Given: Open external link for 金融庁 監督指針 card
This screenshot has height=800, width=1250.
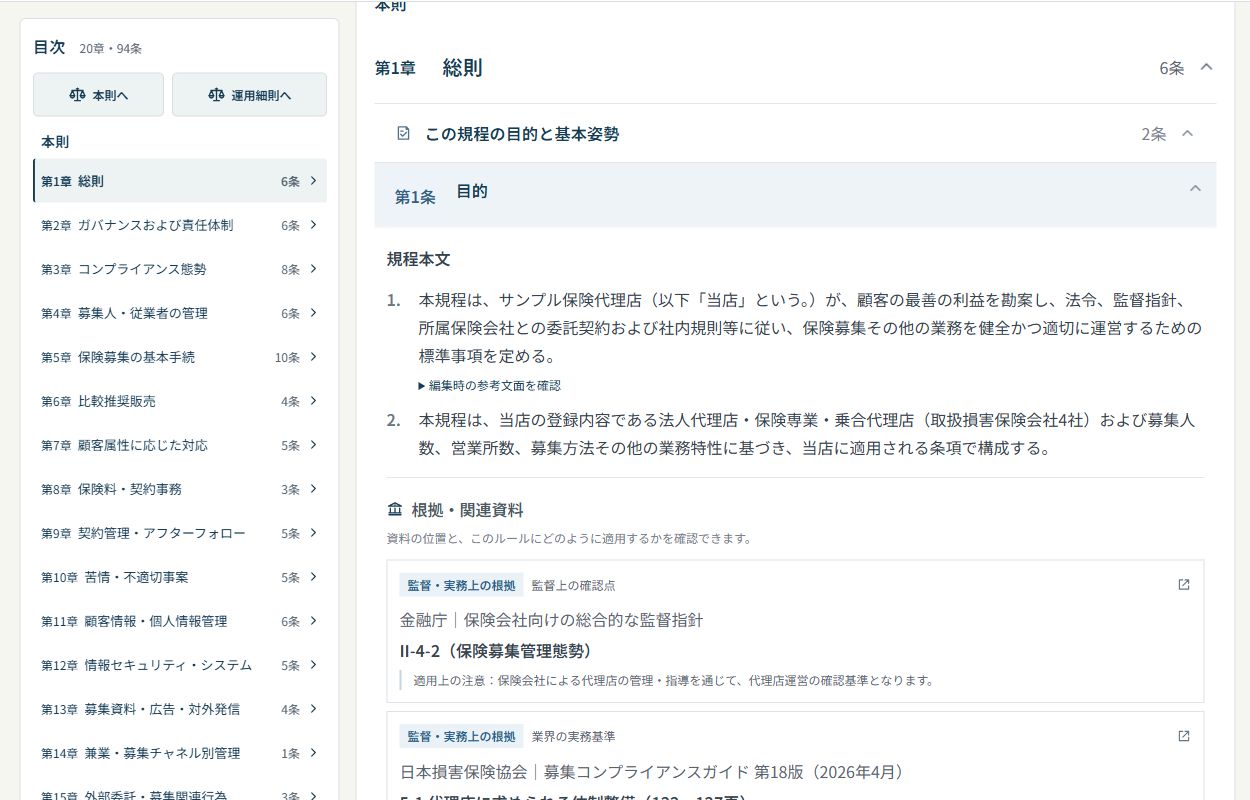Looking at the screenshot, I should 1184,585.
